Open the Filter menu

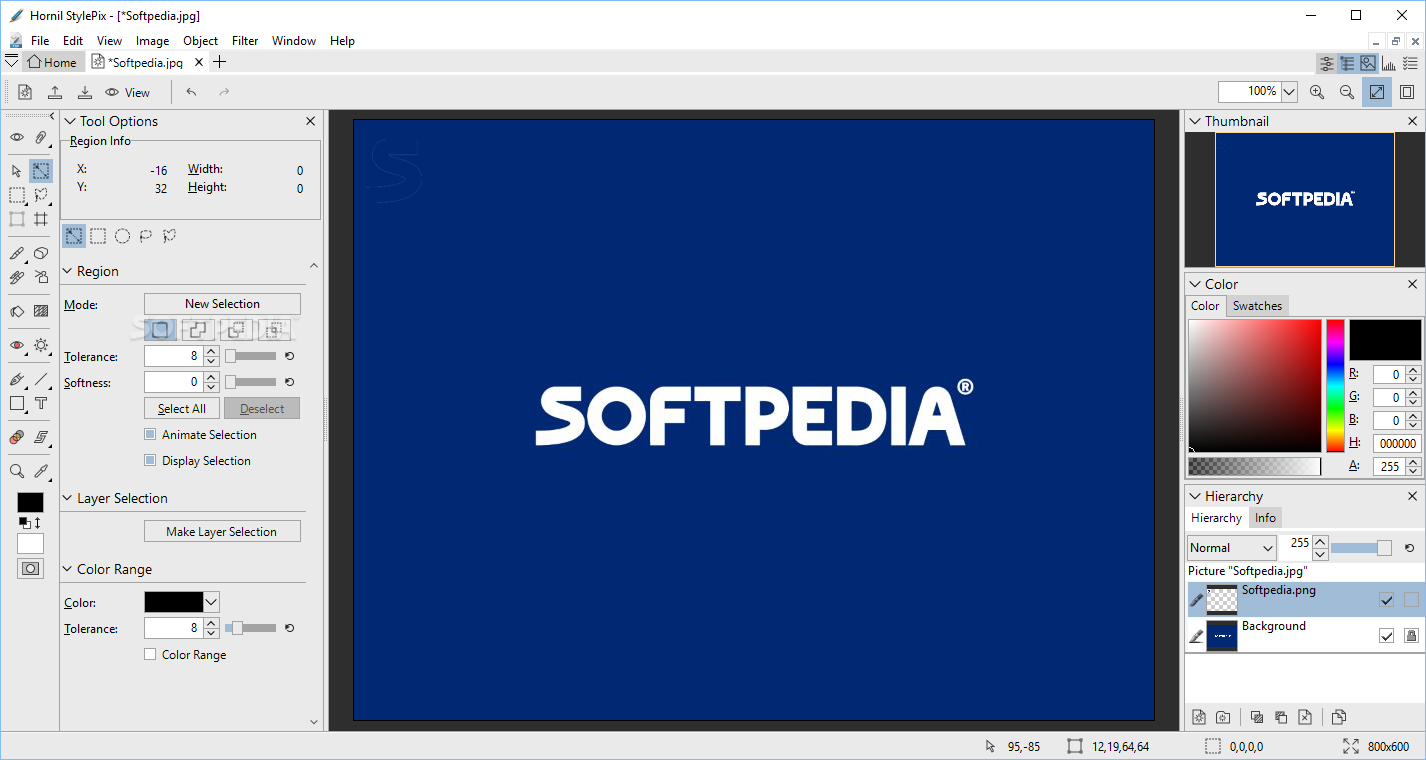pyautogui.click(x=245, y=41)
